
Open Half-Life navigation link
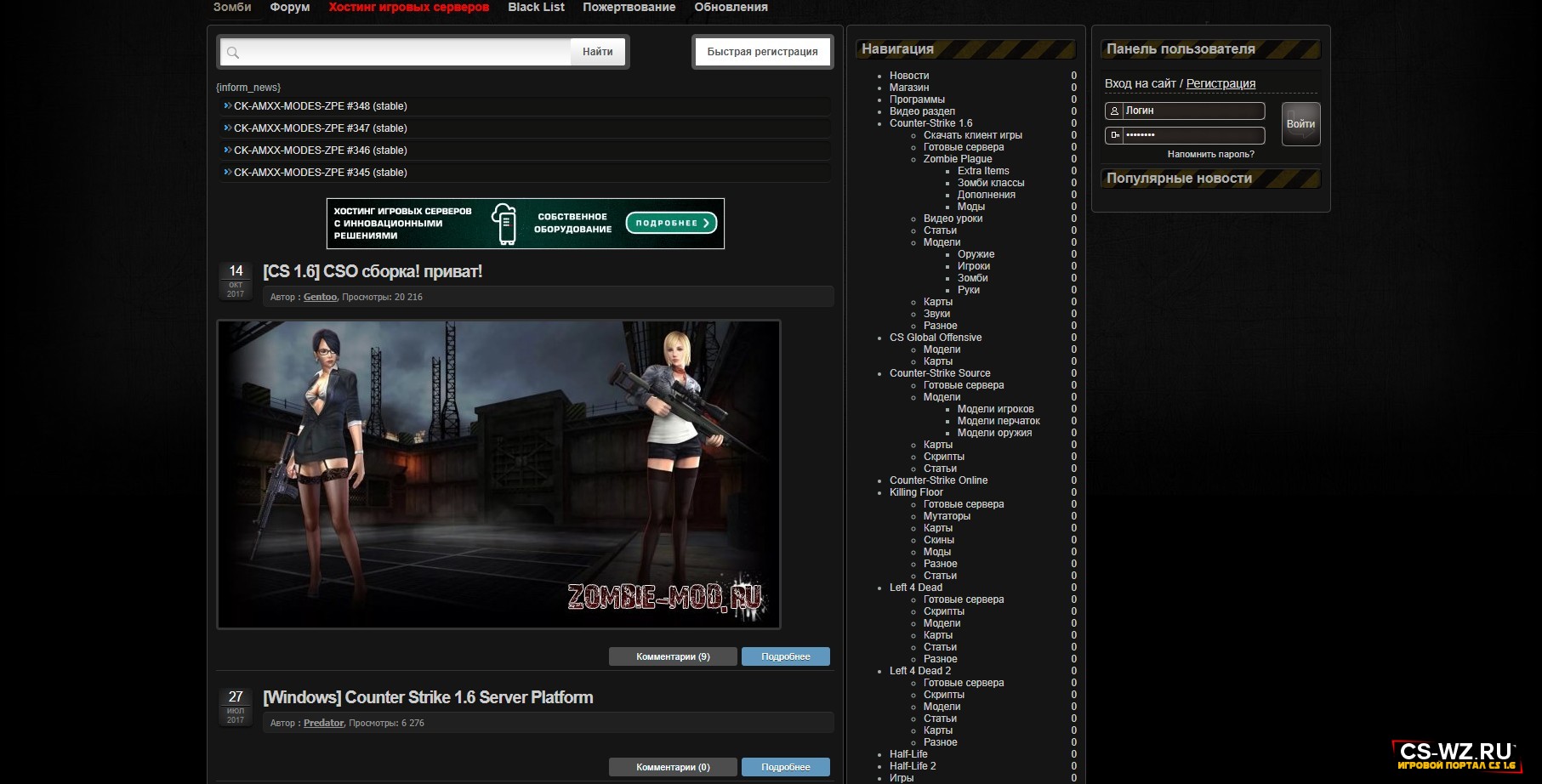908,754
